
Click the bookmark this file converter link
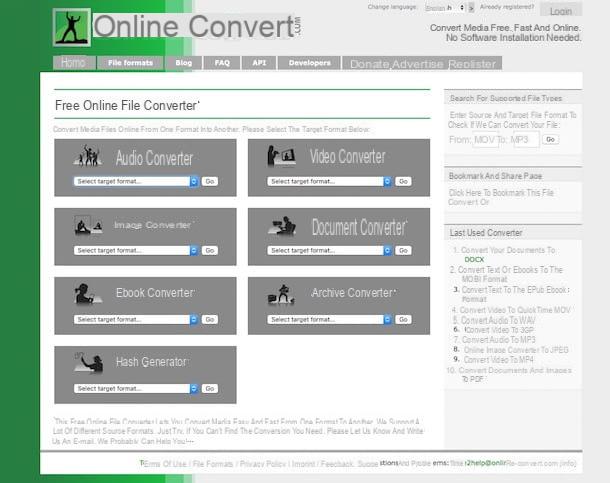coord(501,198)
